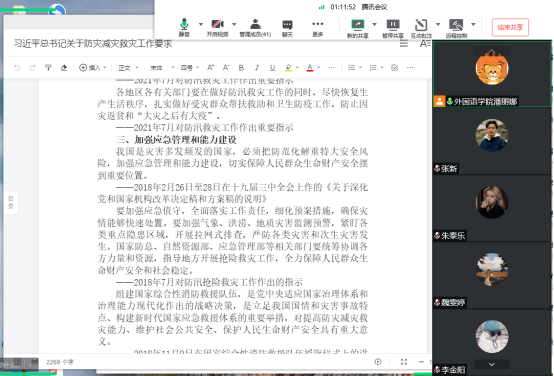Open the Insert menu in the document toolbar
Image resolution: width=554 pixels, height=376 pixels.
click(x=92, y=67)
